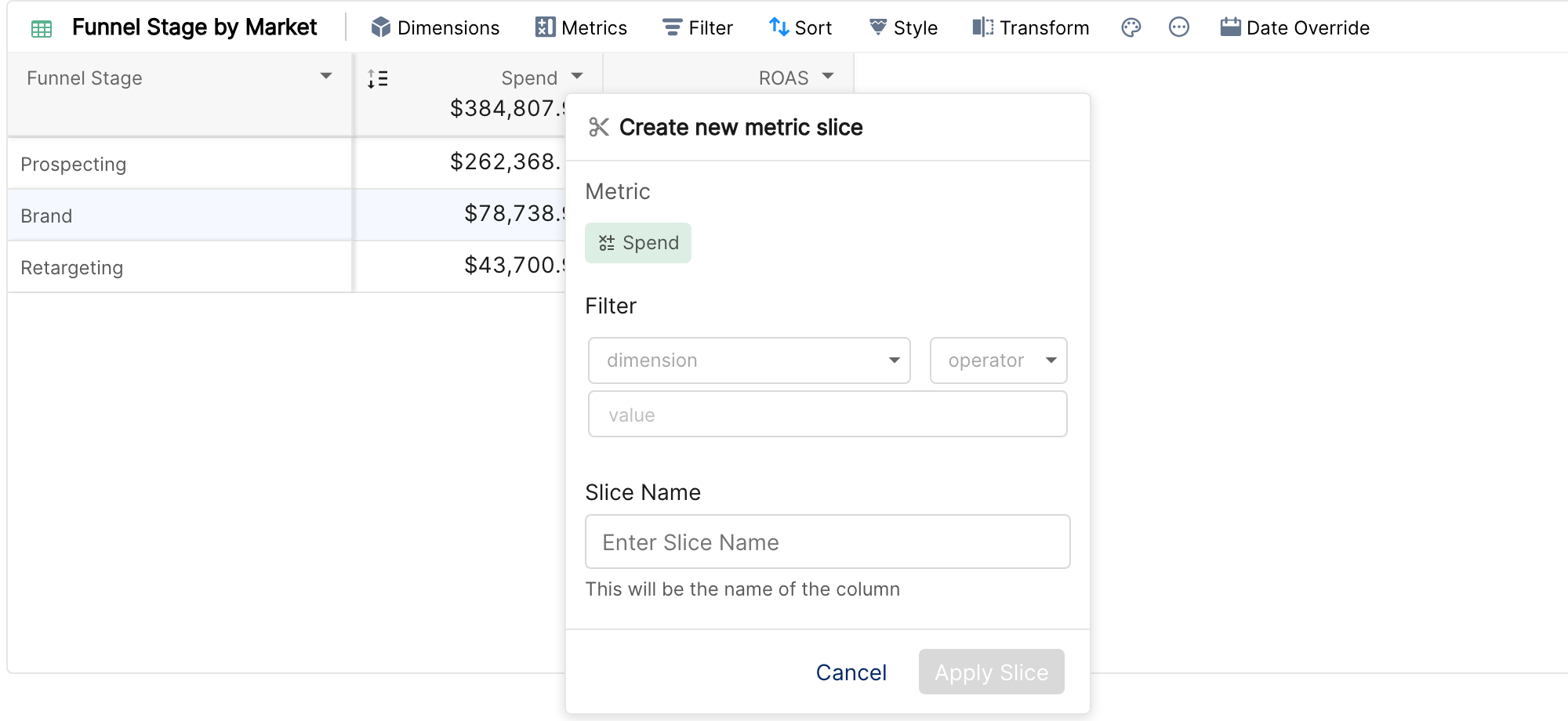Open the Filter menu
This screenshot has width=1568, height=721.
pyautogui.click(x=698, y=27)
